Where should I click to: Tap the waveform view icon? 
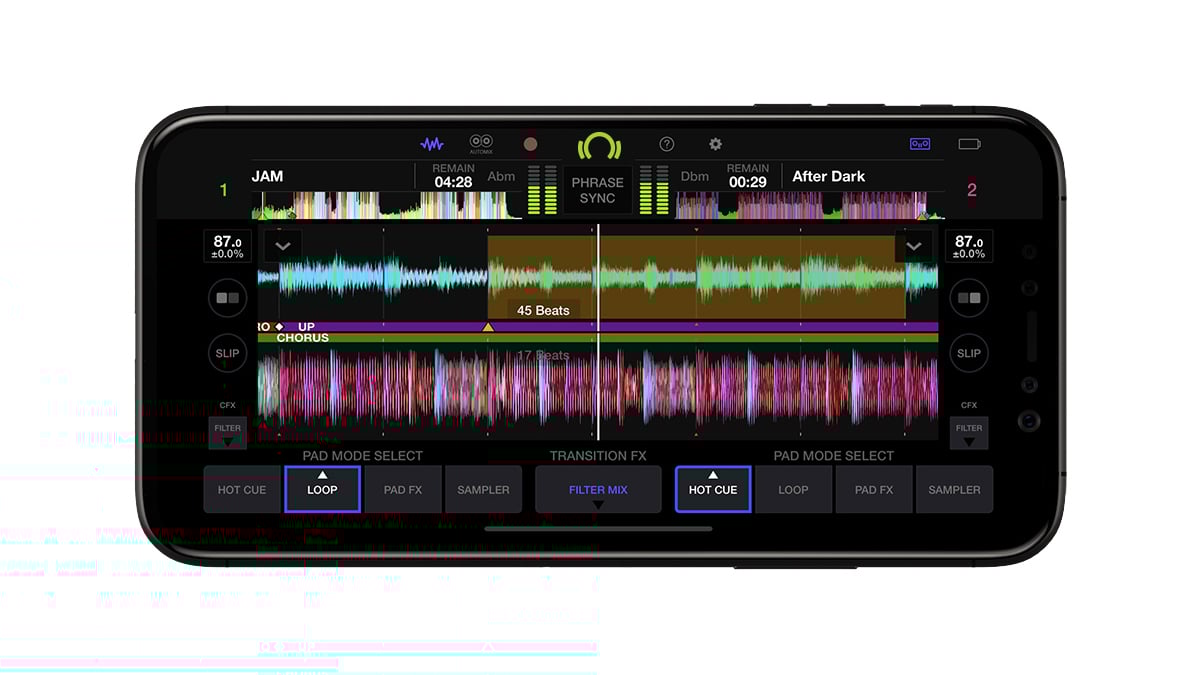[432, 144]
